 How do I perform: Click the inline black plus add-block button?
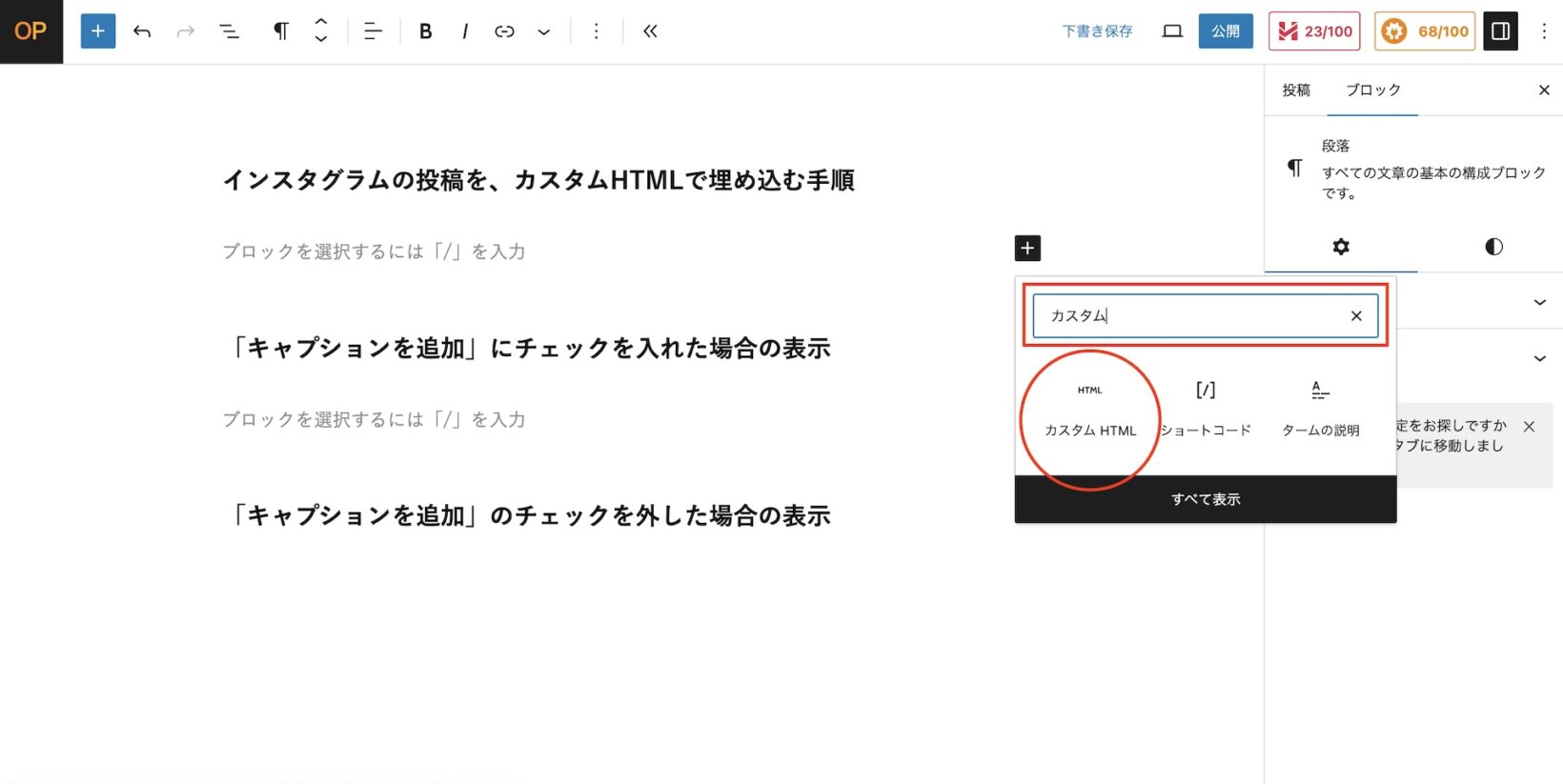pos(1027,249)
